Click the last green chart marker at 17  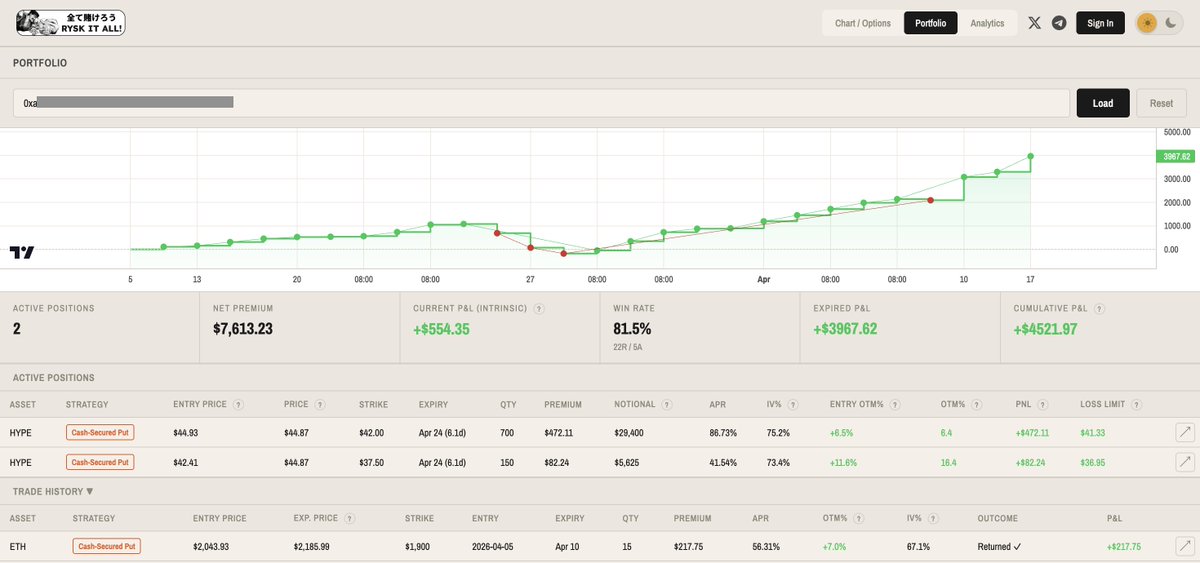1030,156
